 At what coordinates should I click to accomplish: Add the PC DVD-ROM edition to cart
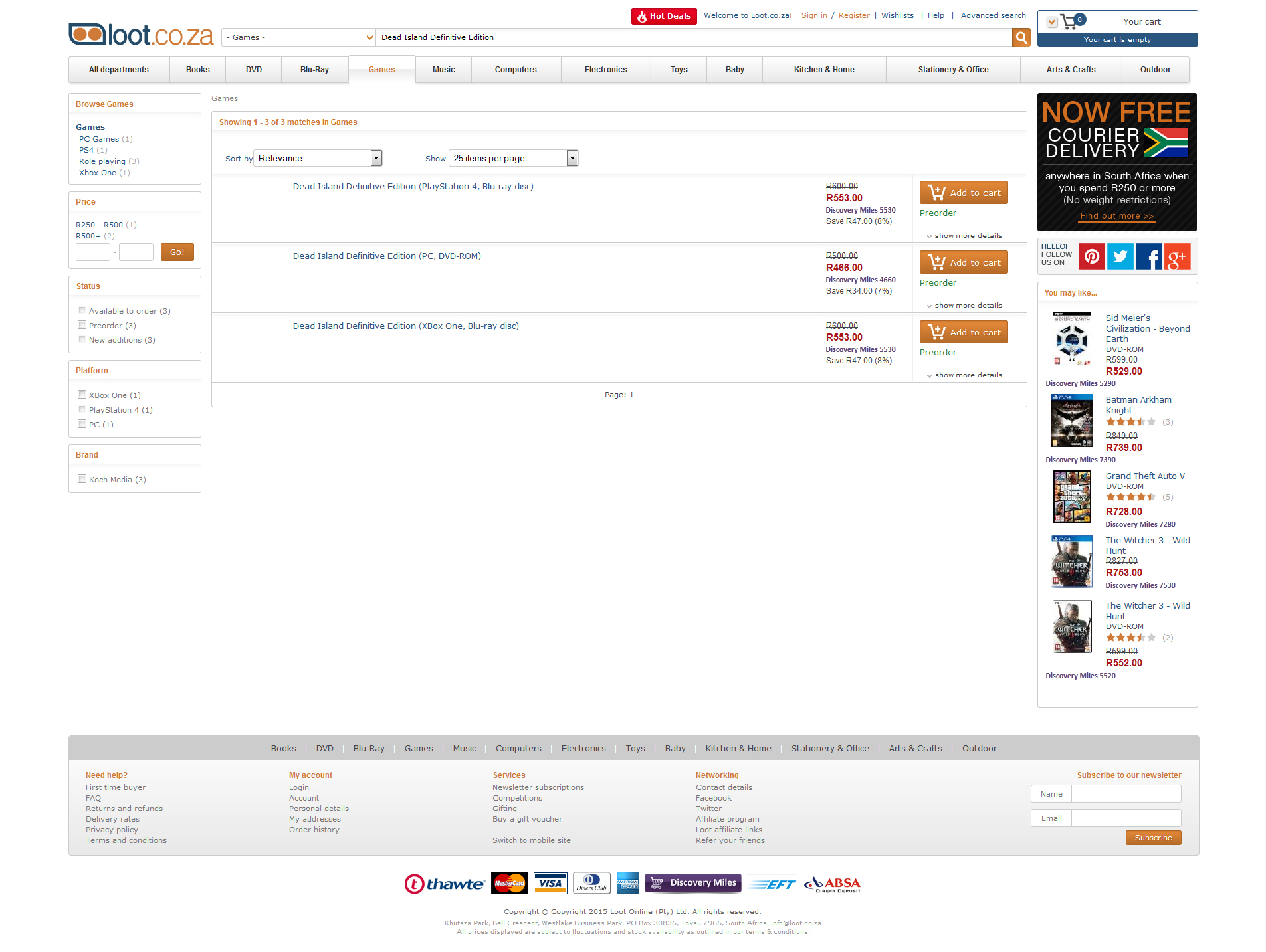pyautogui.click(x=964, y=262)
